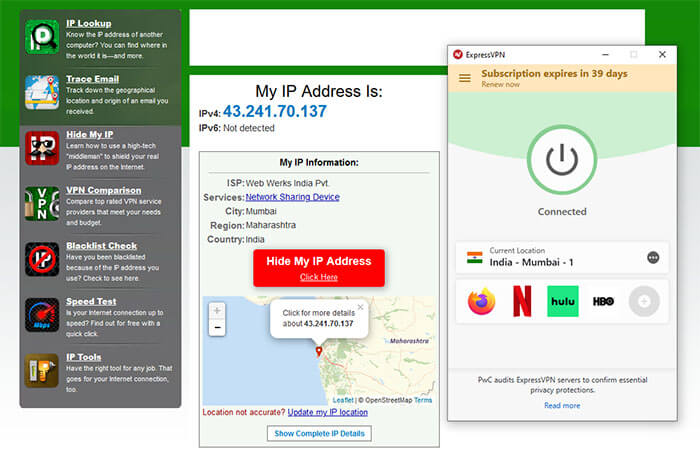Click the IP Tools drill icon
Image resolution: width=700 pixels, height=455 pixels.
click(42, 371)
